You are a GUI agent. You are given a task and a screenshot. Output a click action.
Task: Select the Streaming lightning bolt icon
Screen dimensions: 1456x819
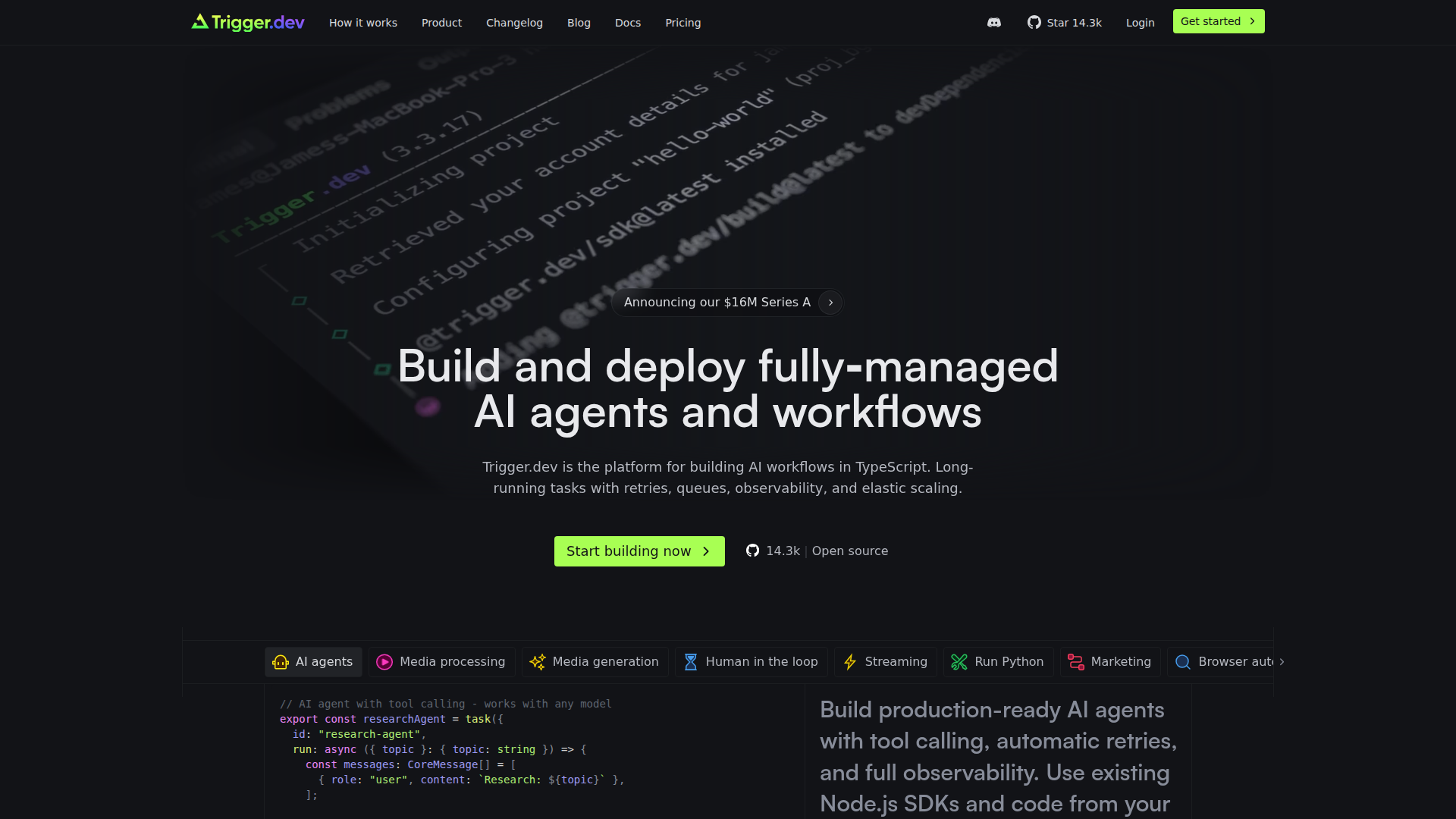tap(850, 662)
